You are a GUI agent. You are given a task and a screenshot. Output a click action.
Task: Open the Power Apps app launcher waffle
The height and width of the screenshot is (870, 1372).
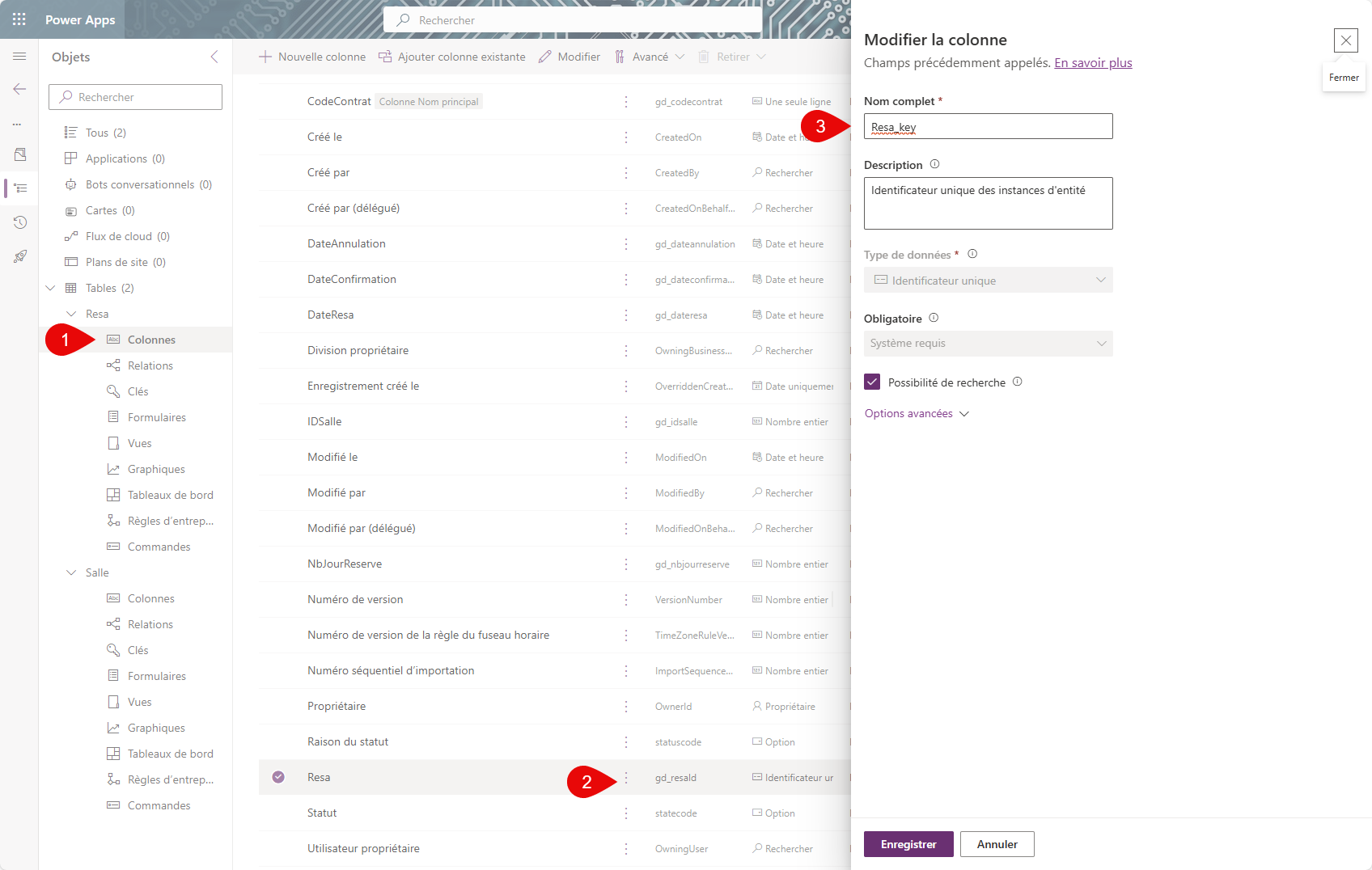tap(19, 19)
